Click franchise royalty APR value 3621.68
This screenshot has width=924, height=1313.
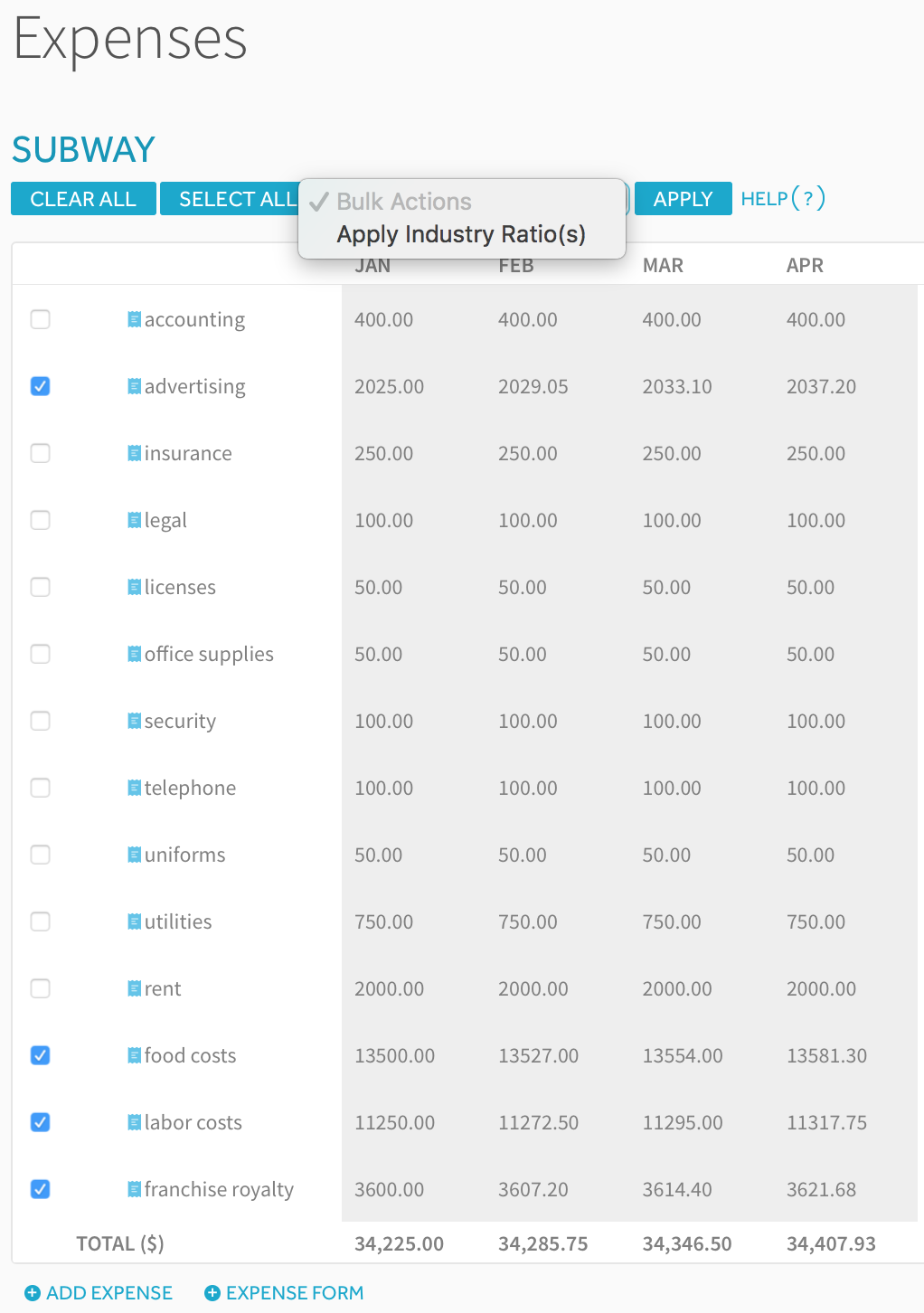coord(821,1189)
